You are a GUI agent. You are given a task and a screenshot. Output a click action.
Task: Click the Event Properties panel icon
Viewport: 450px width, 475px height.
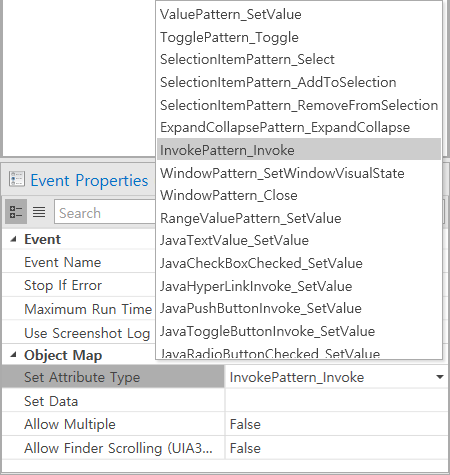[x=17, y=179]
